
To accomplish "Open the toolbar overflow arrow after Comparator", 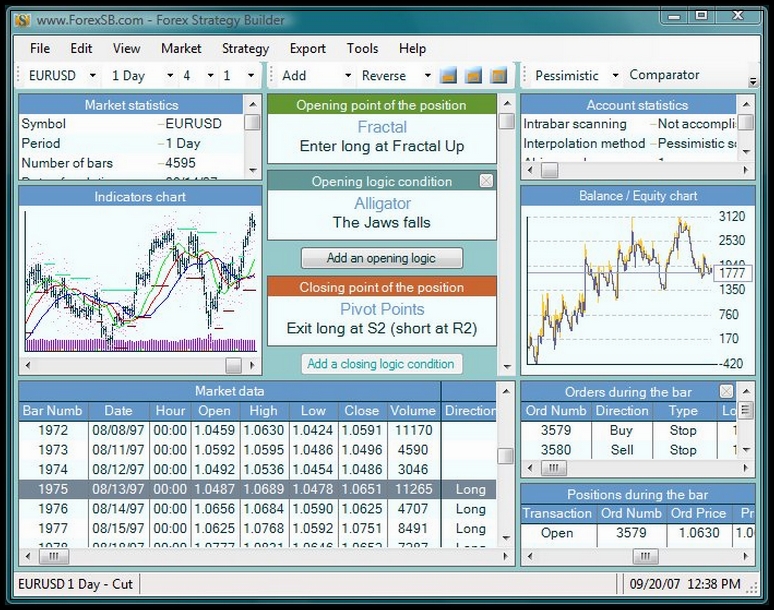I will pyautogui.click(x=753, y=81).
